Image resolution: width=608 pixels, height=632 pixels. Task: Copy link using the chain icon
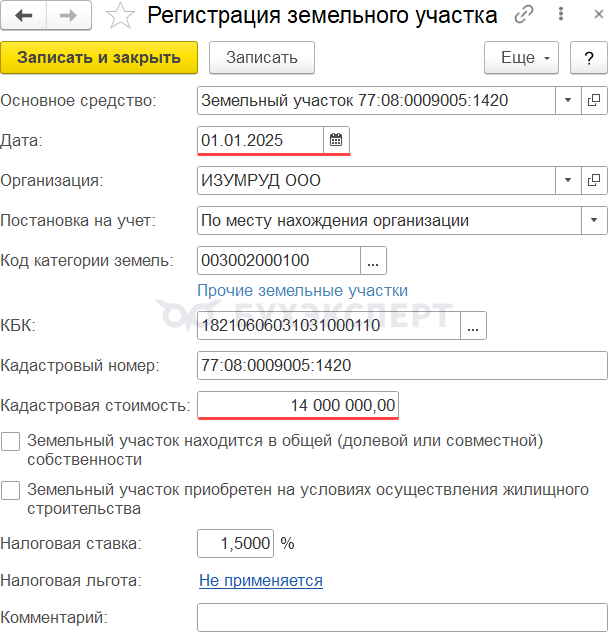[x=524, y=15]
